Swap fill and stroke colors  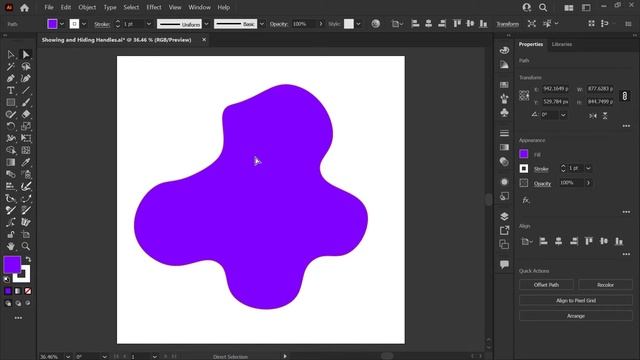(28, 259)
